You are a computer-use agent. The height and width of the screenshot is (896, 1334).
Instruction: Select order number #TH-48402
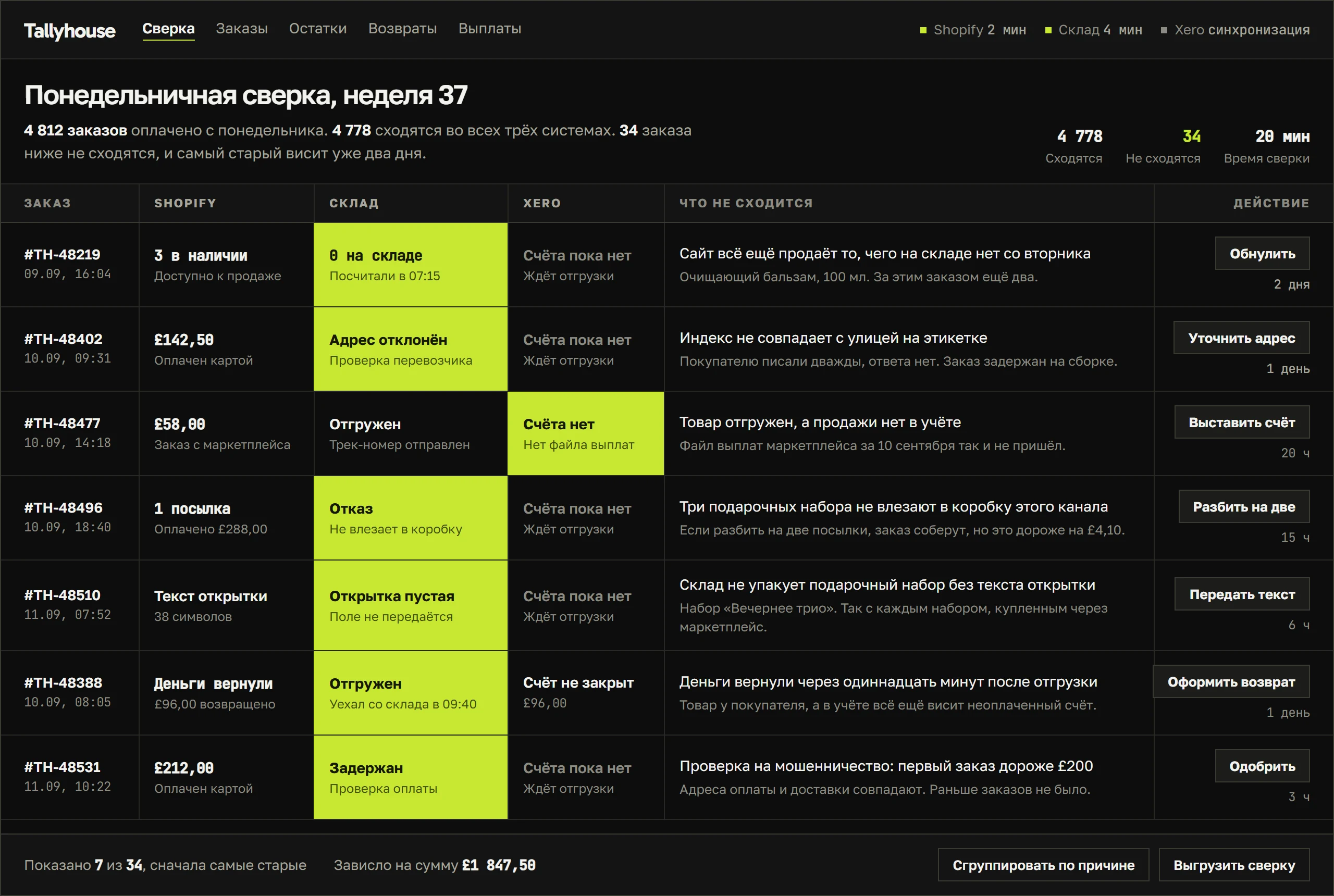(64, 339)
